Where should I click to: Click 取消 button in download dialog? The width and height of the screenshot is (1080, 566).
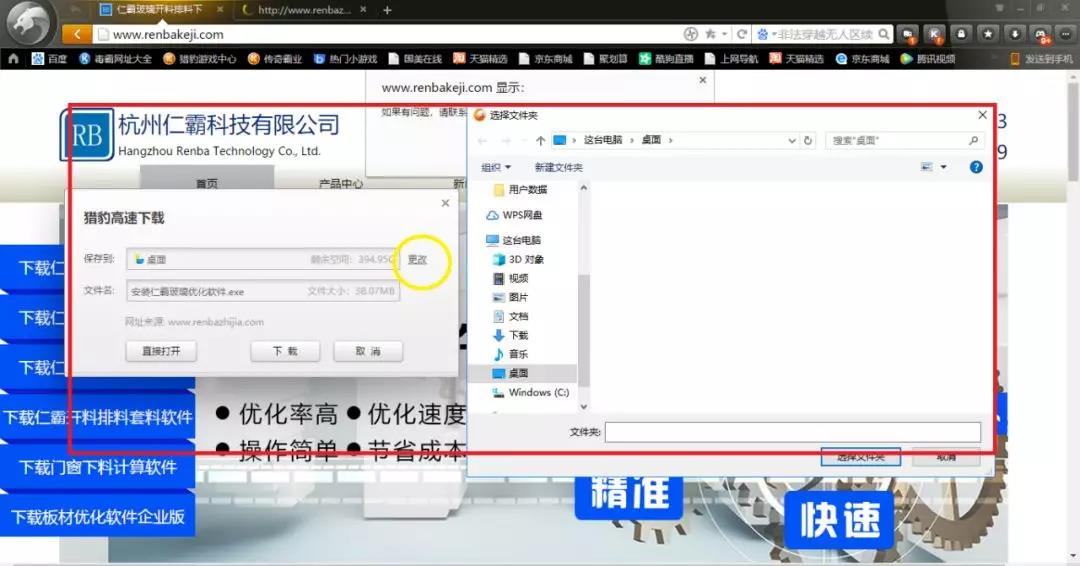tap(368, 351)
